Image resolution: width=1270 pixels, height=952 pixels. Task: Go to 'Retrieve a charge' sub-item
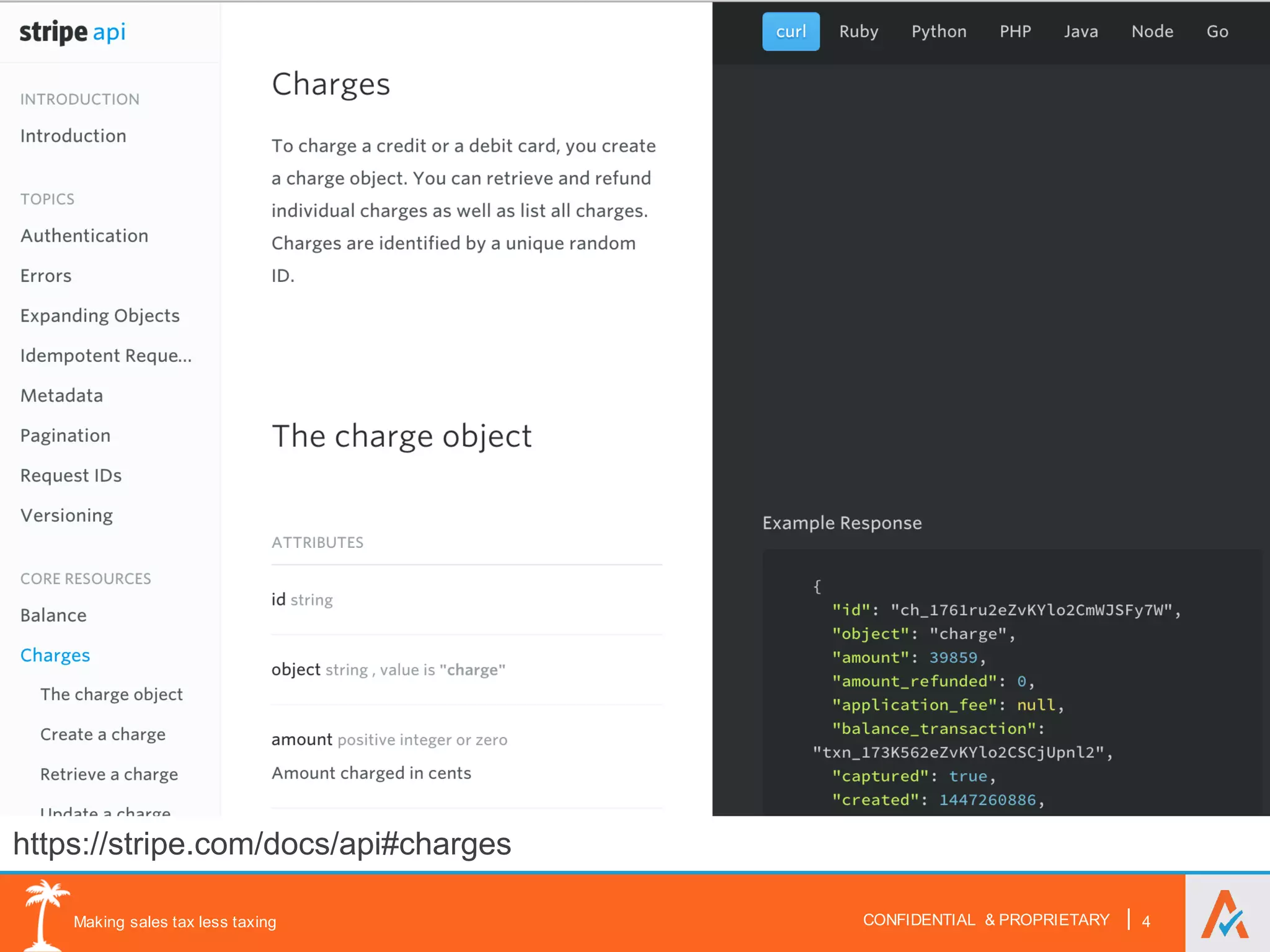coord(109,775)
